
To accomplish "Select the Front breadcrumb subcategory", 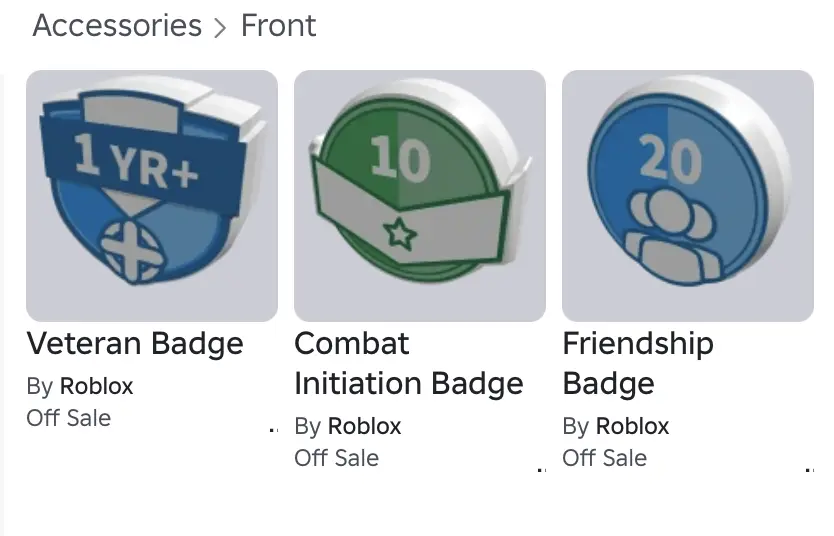I will [x=278, y=25].
